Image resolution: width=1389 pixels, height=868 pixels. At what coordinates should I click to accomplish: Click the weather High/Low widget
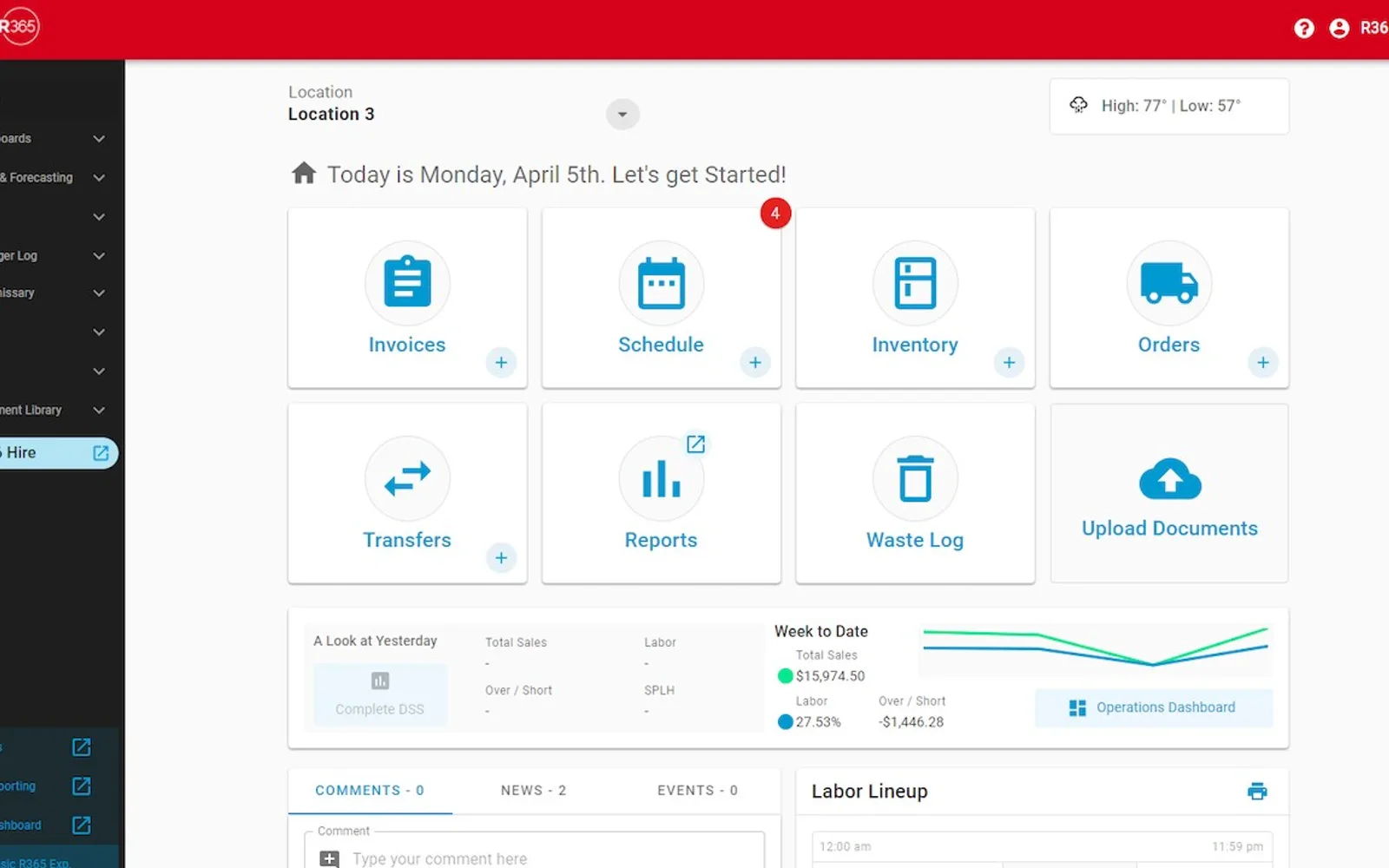pos(1168,106)
